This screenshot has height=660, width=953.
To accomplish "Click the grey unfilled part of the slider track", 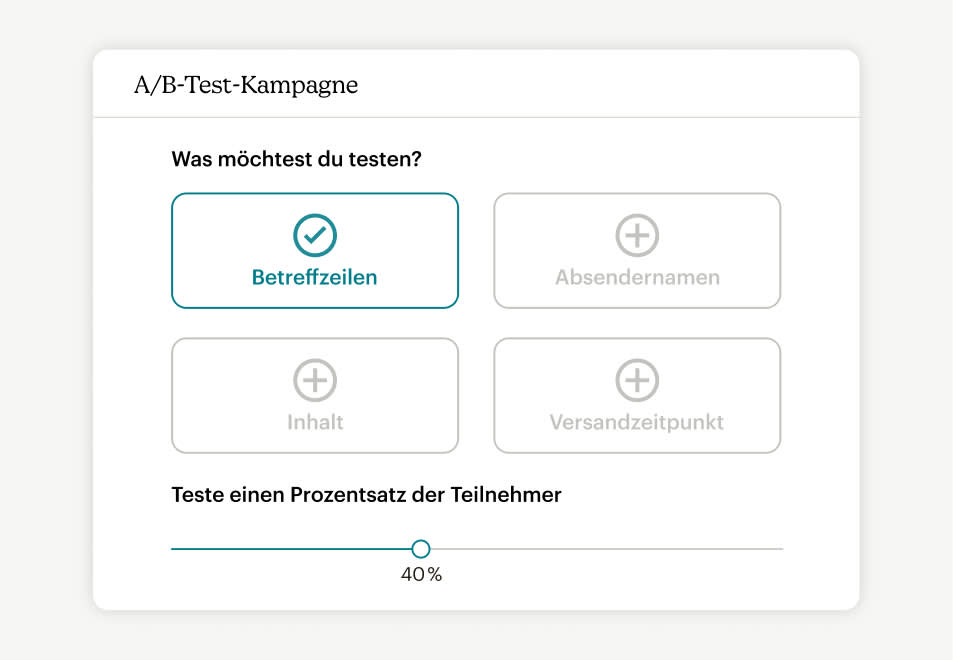I will [x=607, y=549].
